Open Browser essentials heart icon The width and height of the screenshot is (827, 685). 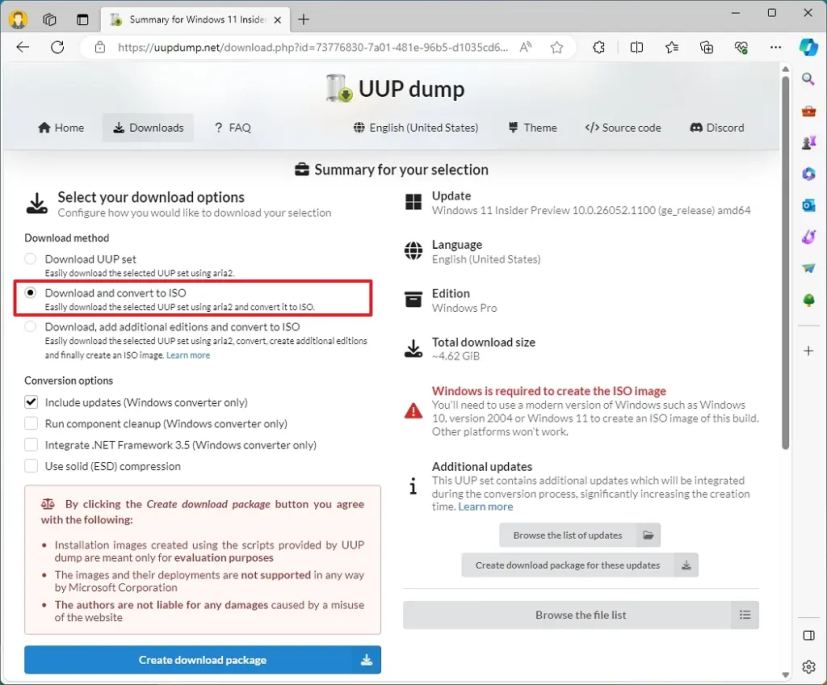[741, 47]
